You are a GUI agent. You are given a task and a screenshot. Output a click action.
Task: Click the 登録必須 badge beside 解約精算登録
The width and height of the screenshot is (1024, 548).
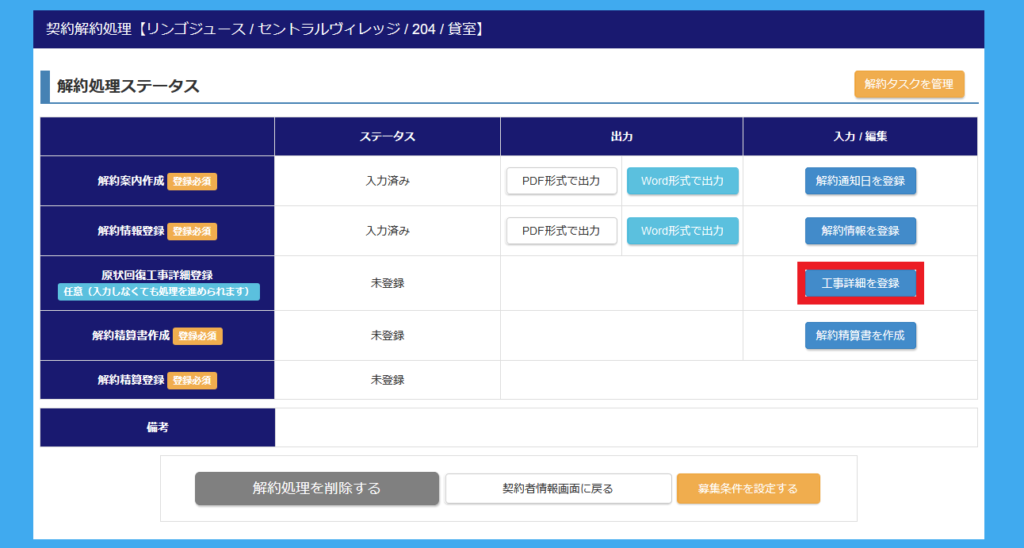pyautogui.click(x=192, y=380)
